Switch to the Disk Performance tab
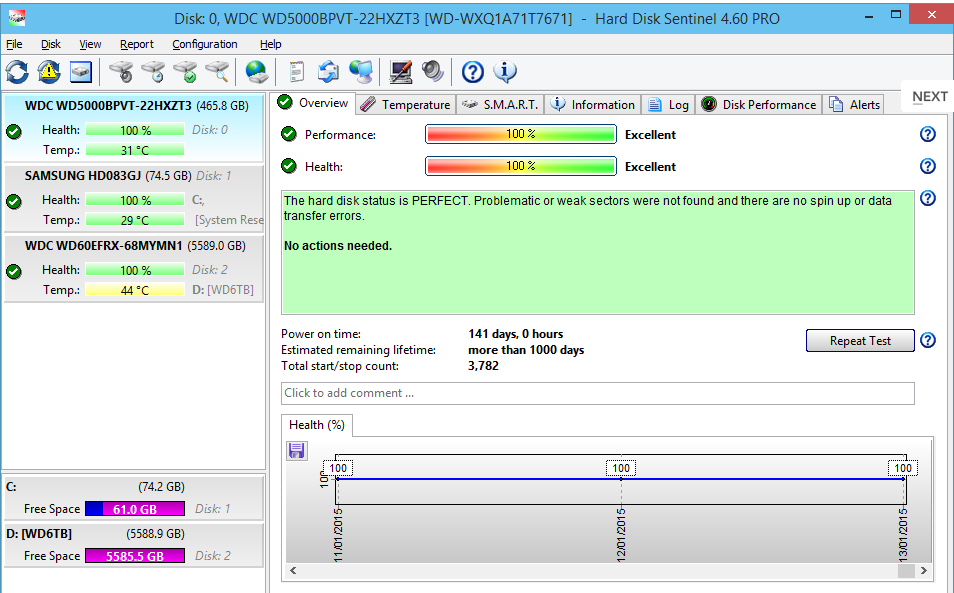 click(x=759, y=105)
